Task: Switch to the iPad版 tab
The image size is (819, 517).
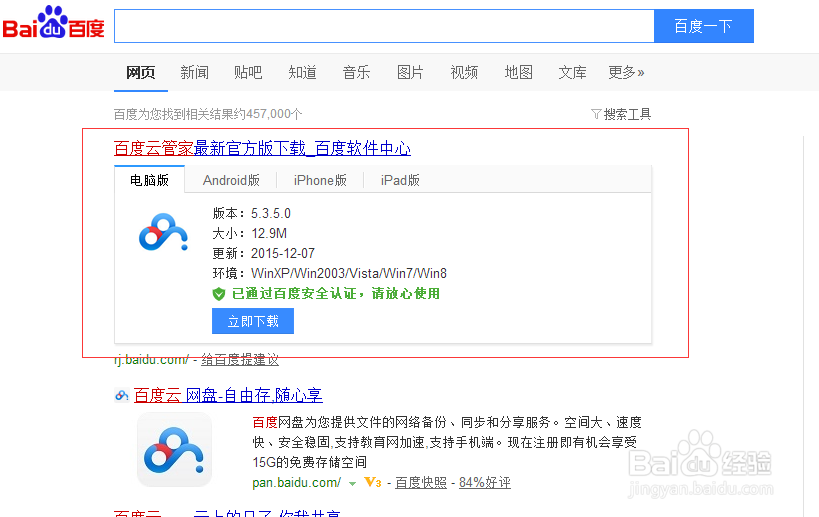Action: click(x=400, y=180)
